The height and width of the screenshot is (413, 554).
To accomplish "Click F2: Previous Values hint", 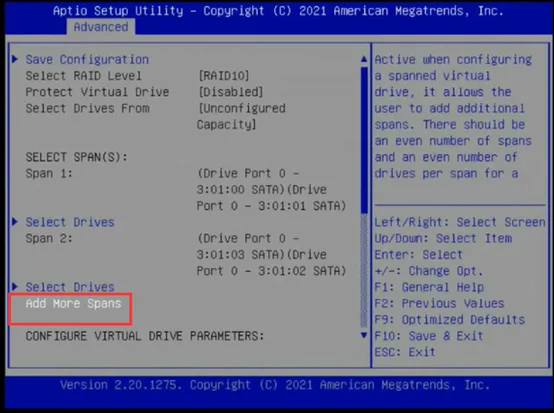I will 439,303.
